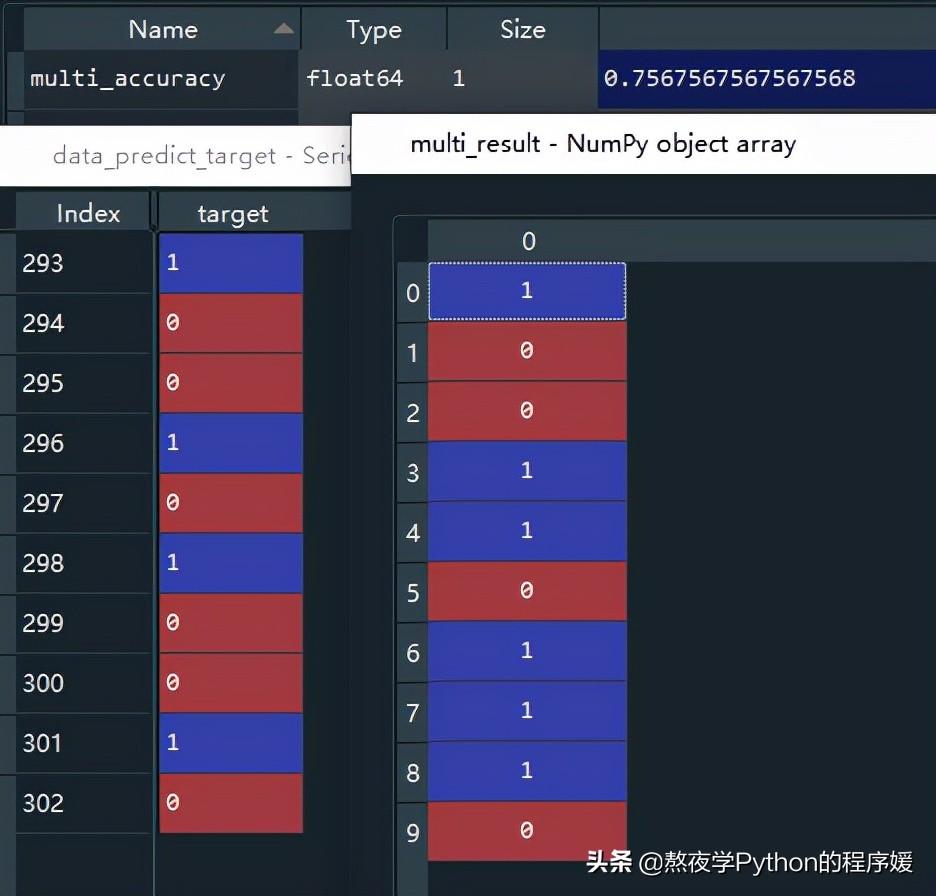Click the sort arrow in Name header
This screenshot has width=936, height=896.
pyautogui.click(x=284, y=29)
